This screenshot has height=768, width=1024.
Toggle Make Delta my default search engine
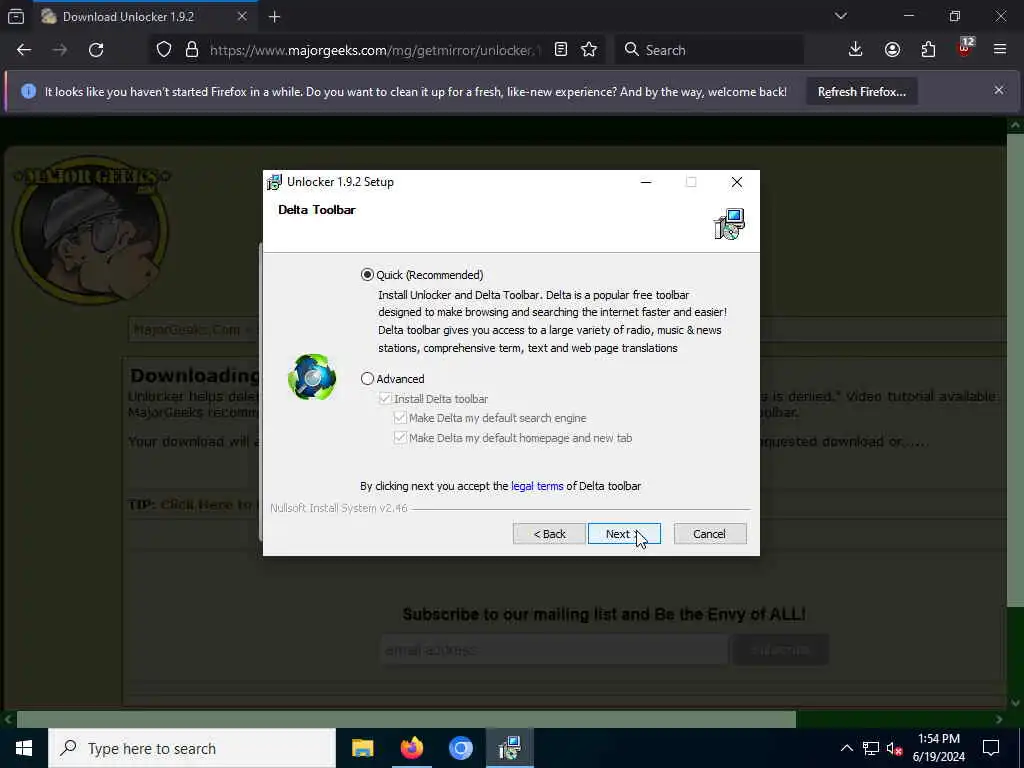400,418
